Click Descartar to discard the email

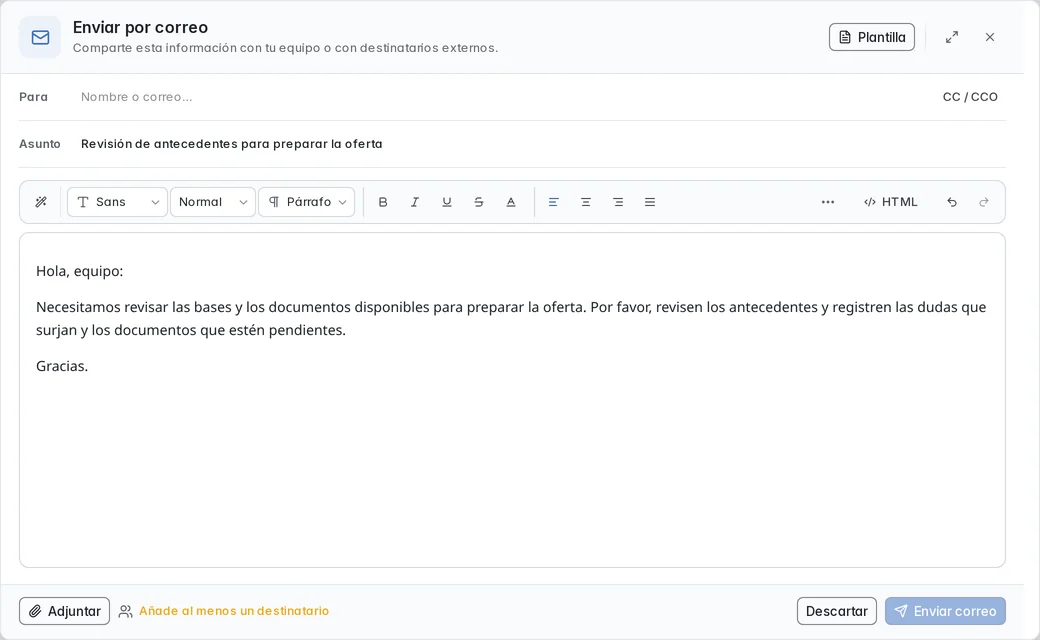pos(836,611)
